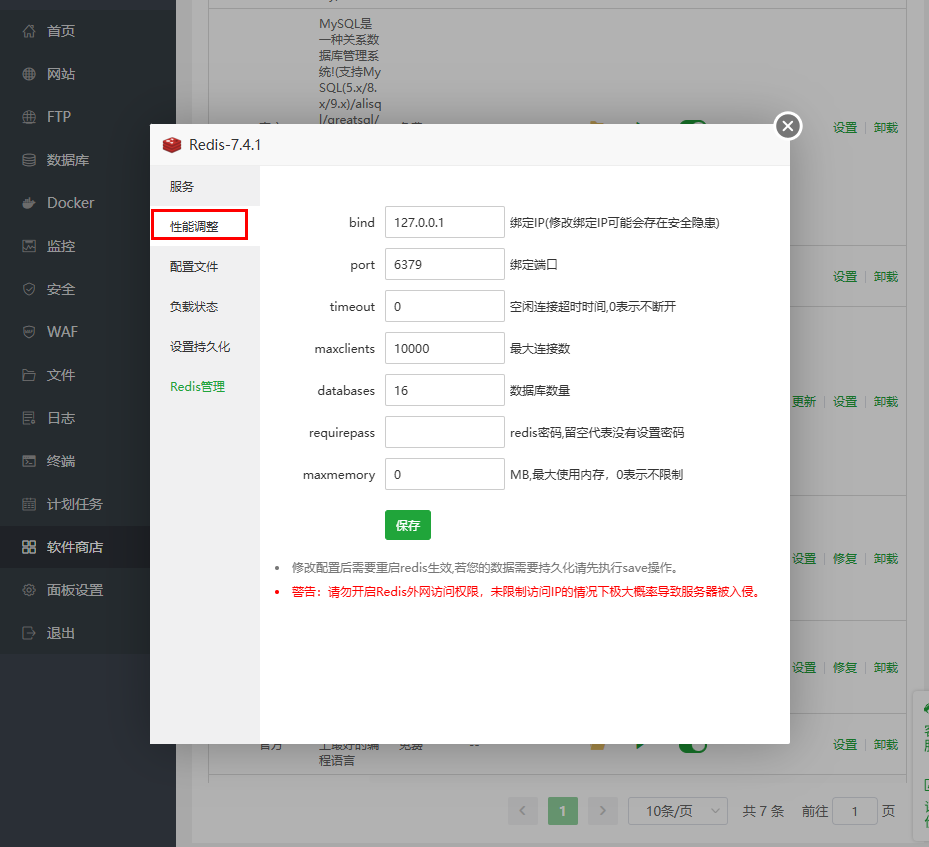Image resolution: width=929 pixels, height=847 pixels.
Task: Click the terminal icon beside 终端
Action: [x=29, y=461]
